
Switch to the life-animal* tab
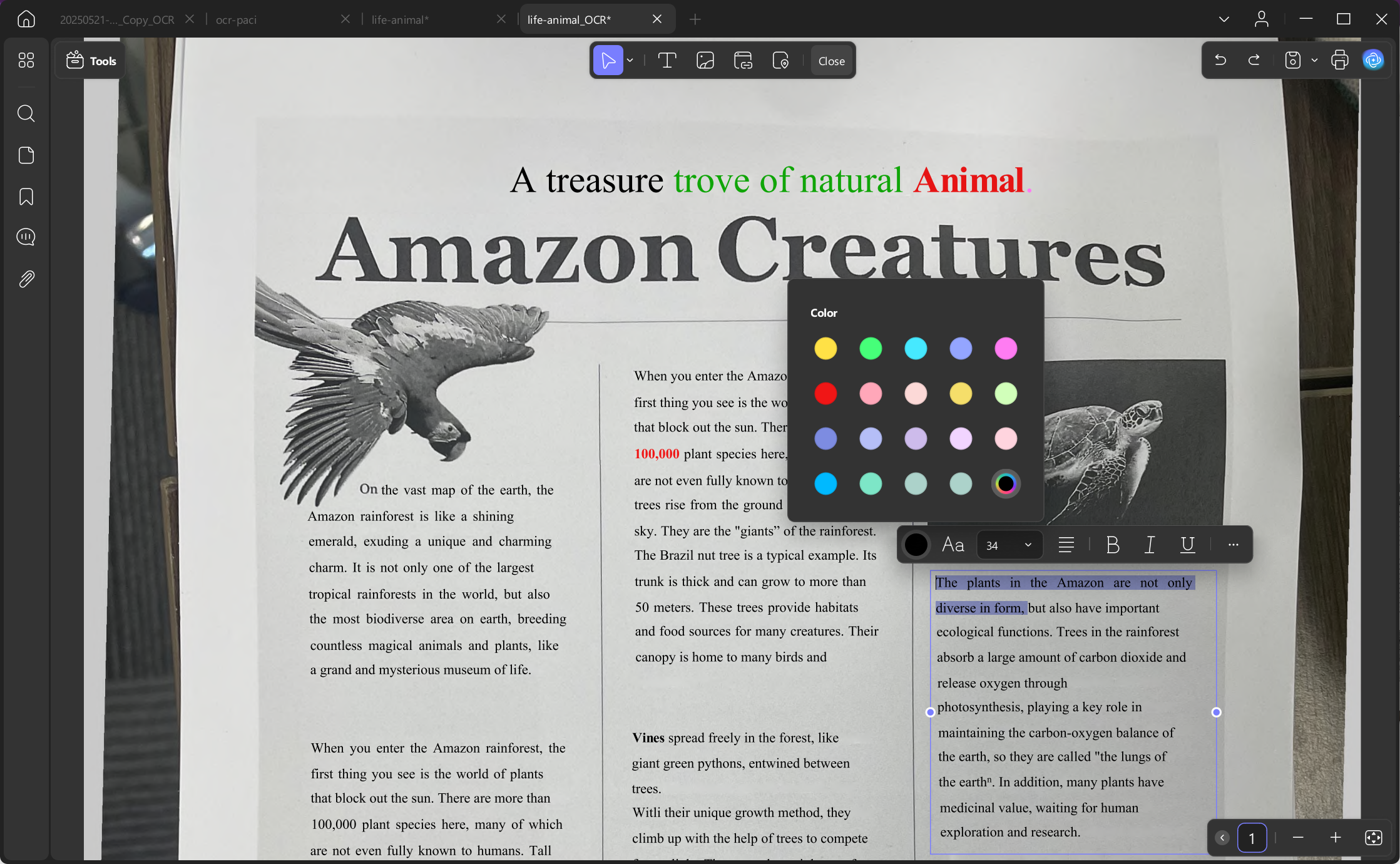[x=400, y=19]
